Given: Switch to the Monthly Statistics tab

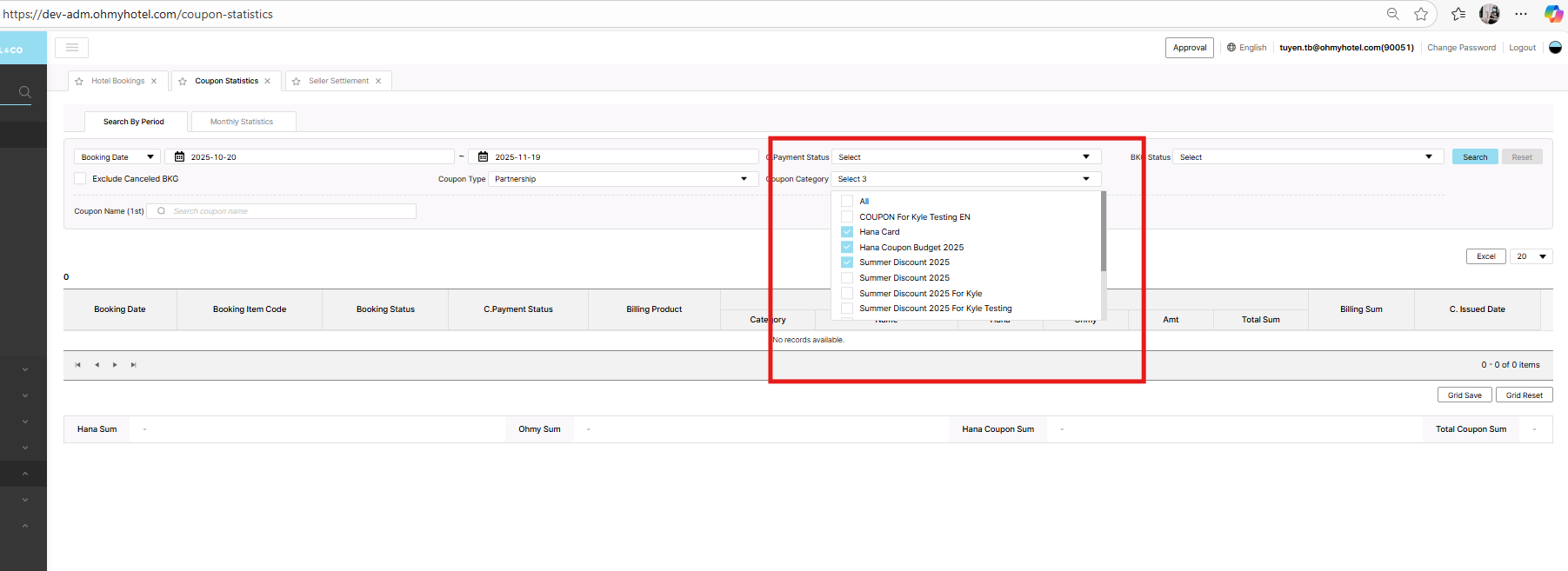Looking at the screenshot, I should [242, 122].
